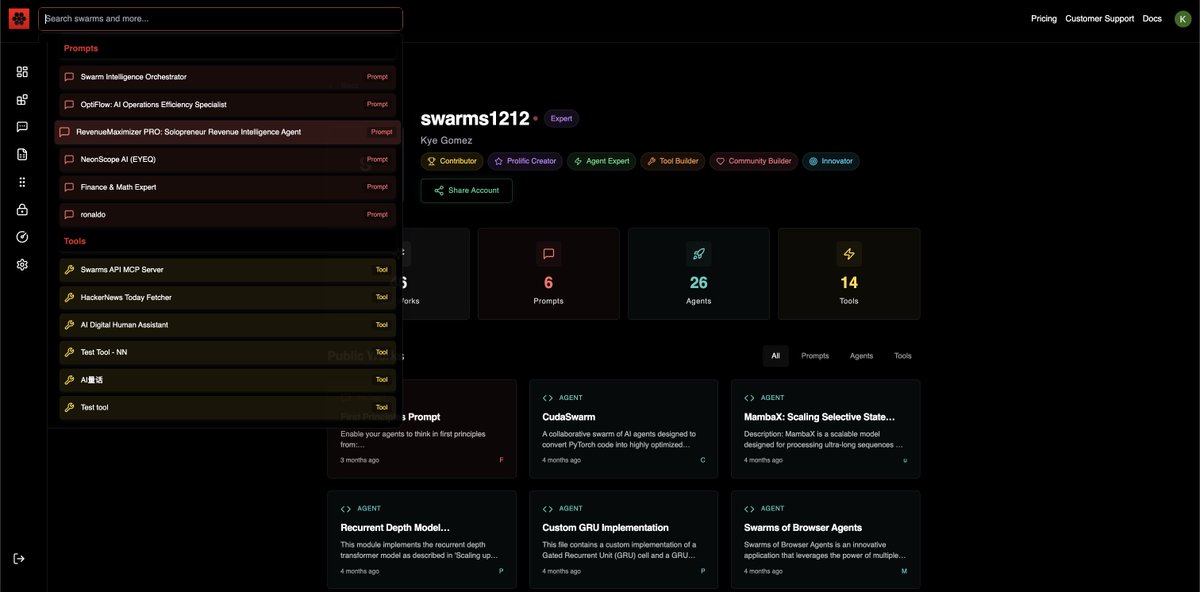Focus the Search swarms and more field
The image size is (1200, 592).
(x=220, y=19)
